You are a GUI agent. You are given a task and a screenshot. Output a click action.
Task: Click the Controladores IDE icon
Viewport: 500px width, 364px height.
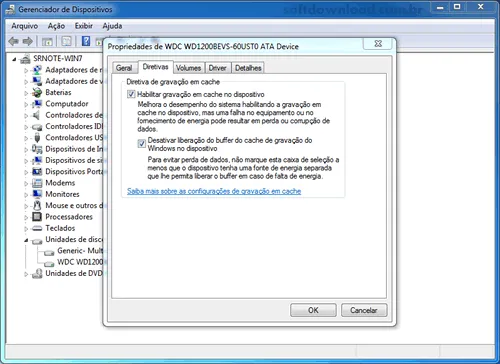click(x=37, y=127)
